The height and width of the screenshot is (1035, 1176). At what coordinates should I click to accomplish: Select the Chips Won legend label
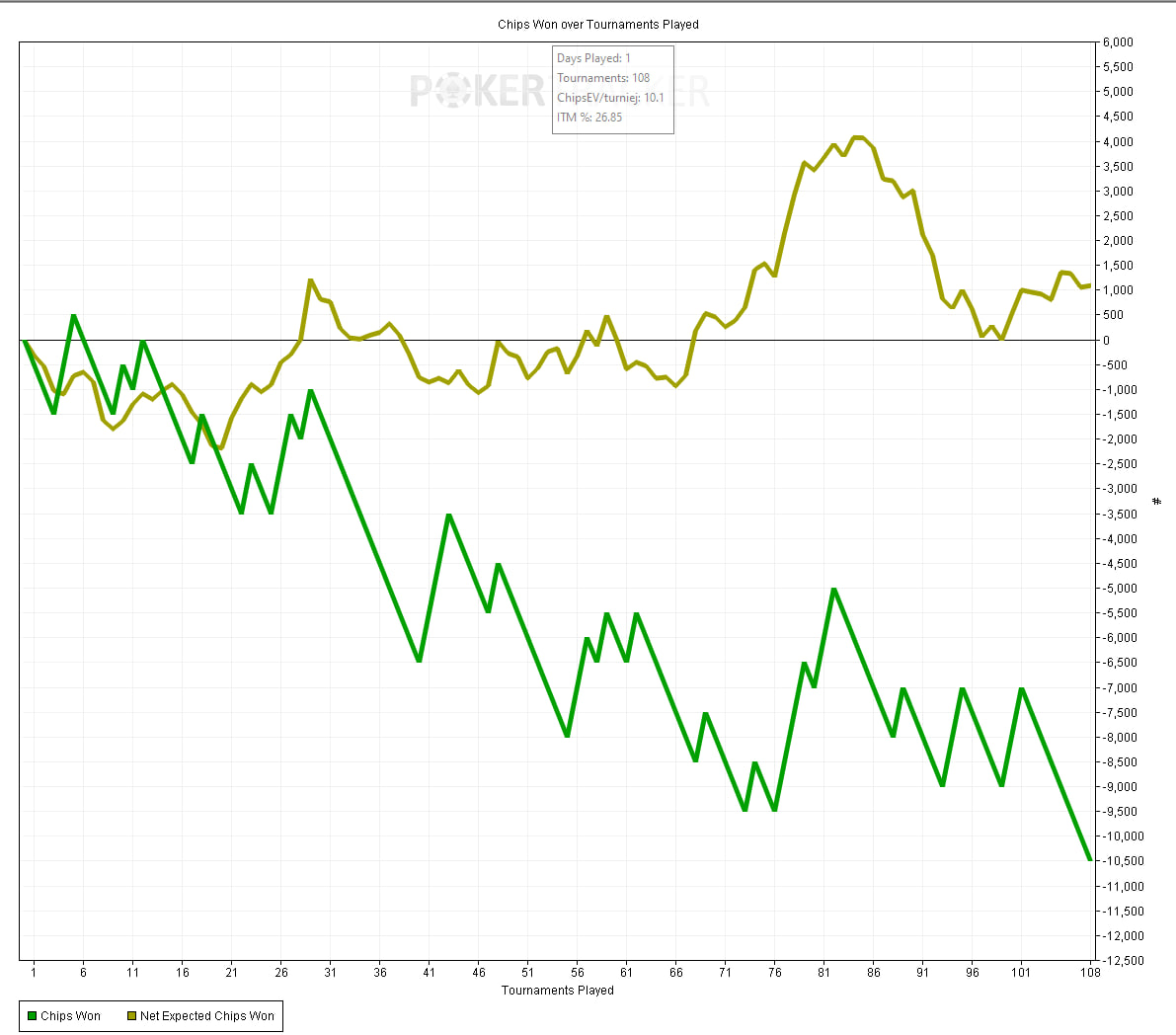[70, 1016]
